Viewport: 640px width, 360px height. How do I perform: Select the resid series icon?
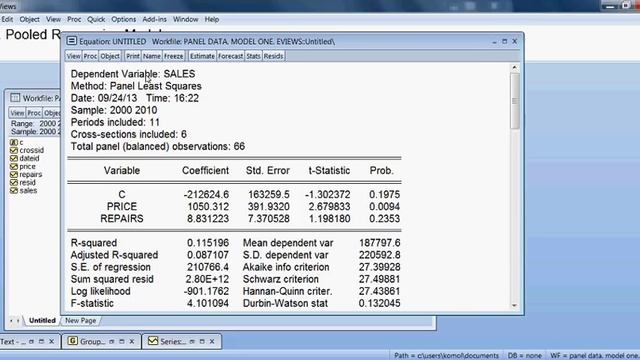click(x=13, y=182)
